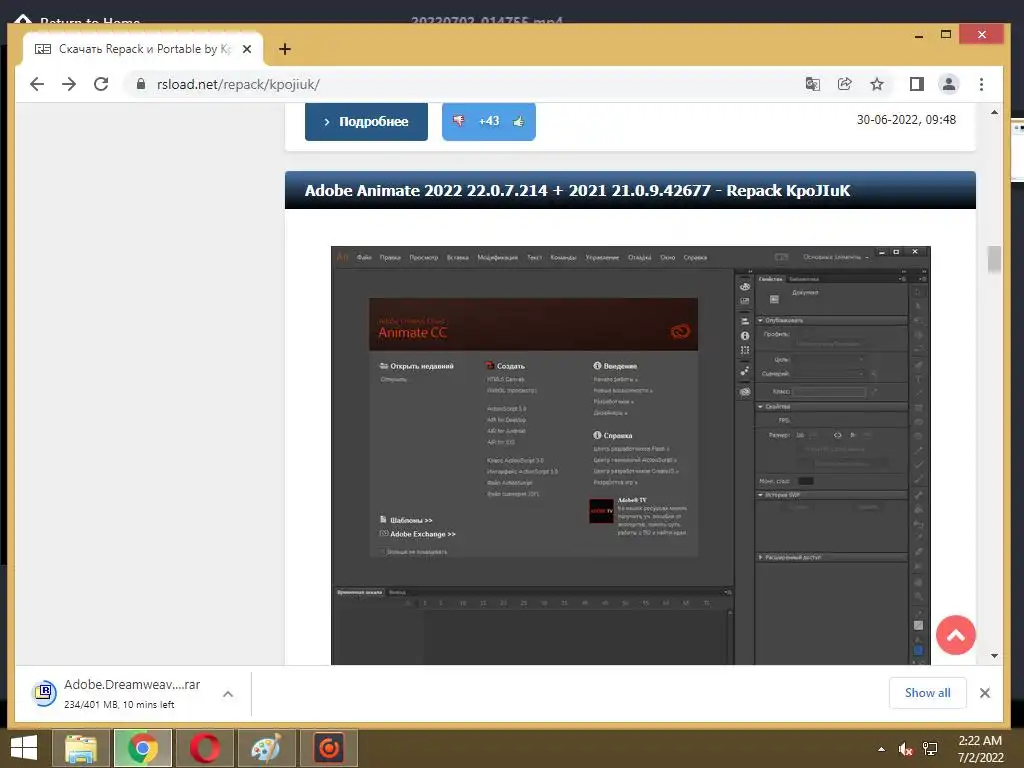View site information via the lock icon
Image resolution: width=1024 pixels, height=768 pixels.
(140, 84)
